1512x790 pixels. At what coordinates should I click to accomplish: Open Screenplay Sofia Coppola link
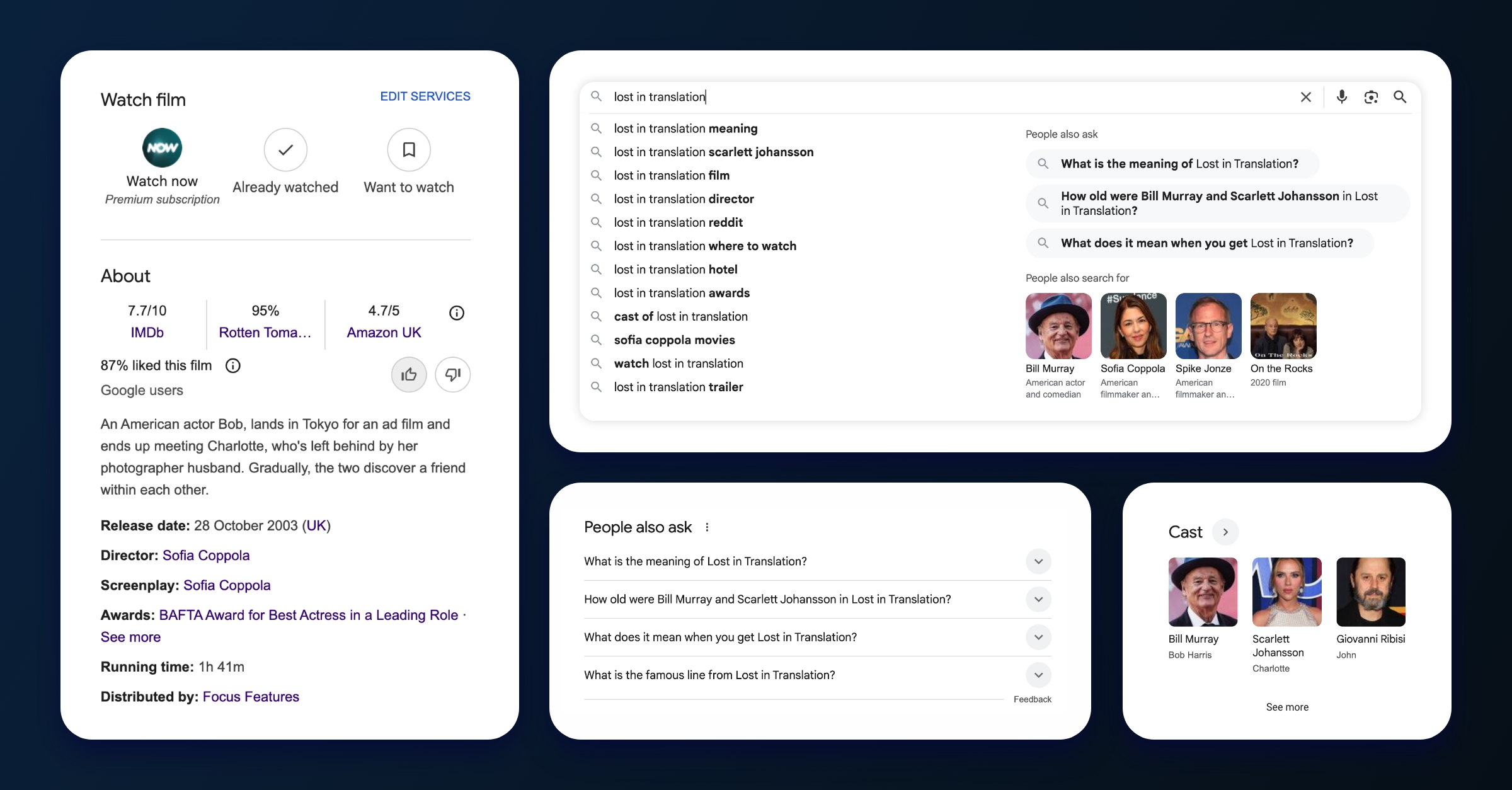pos(227,585)
